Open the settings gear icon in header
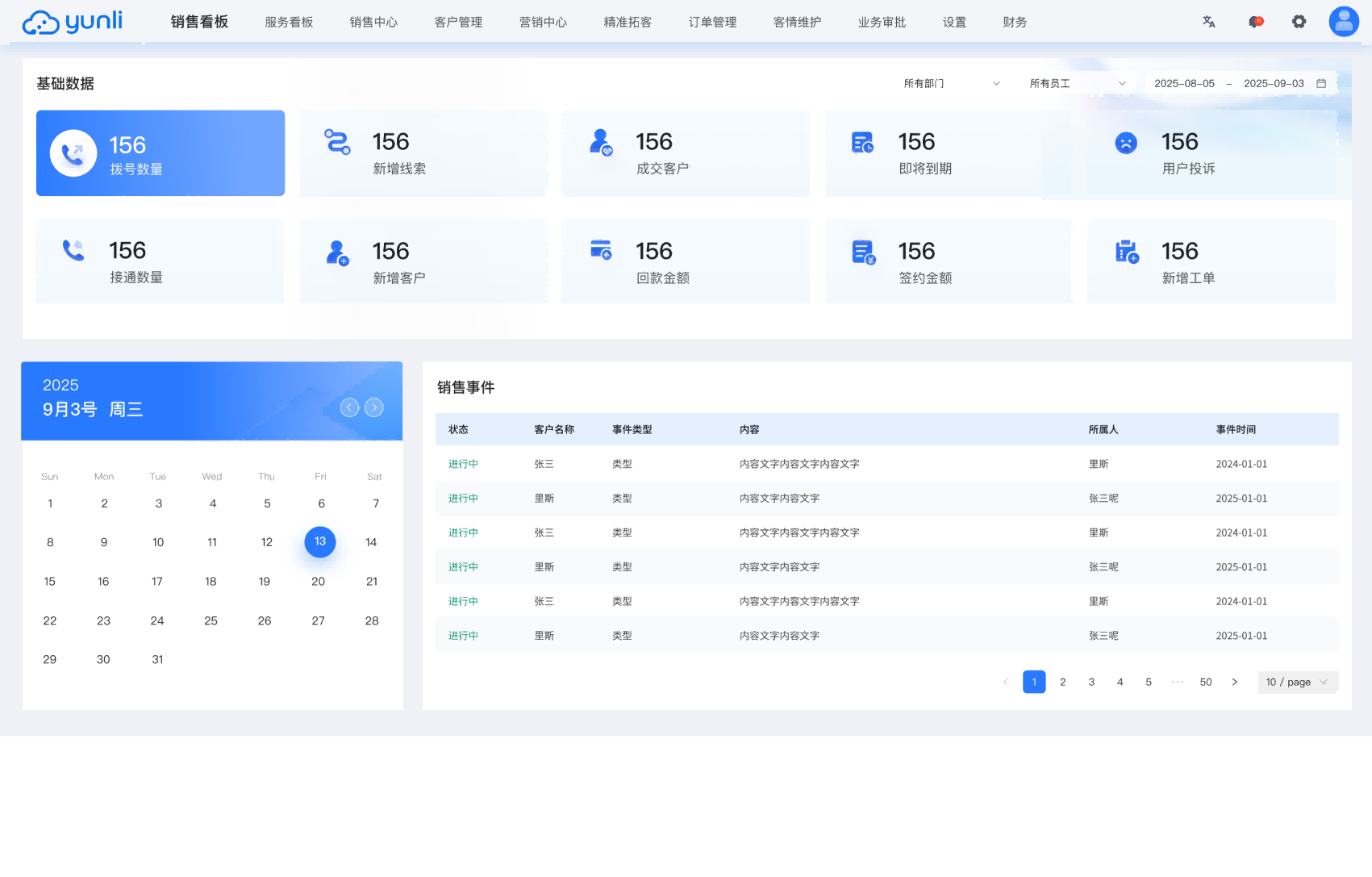This screenshot has width=1372, height=877. click(x=1299, y=22)
